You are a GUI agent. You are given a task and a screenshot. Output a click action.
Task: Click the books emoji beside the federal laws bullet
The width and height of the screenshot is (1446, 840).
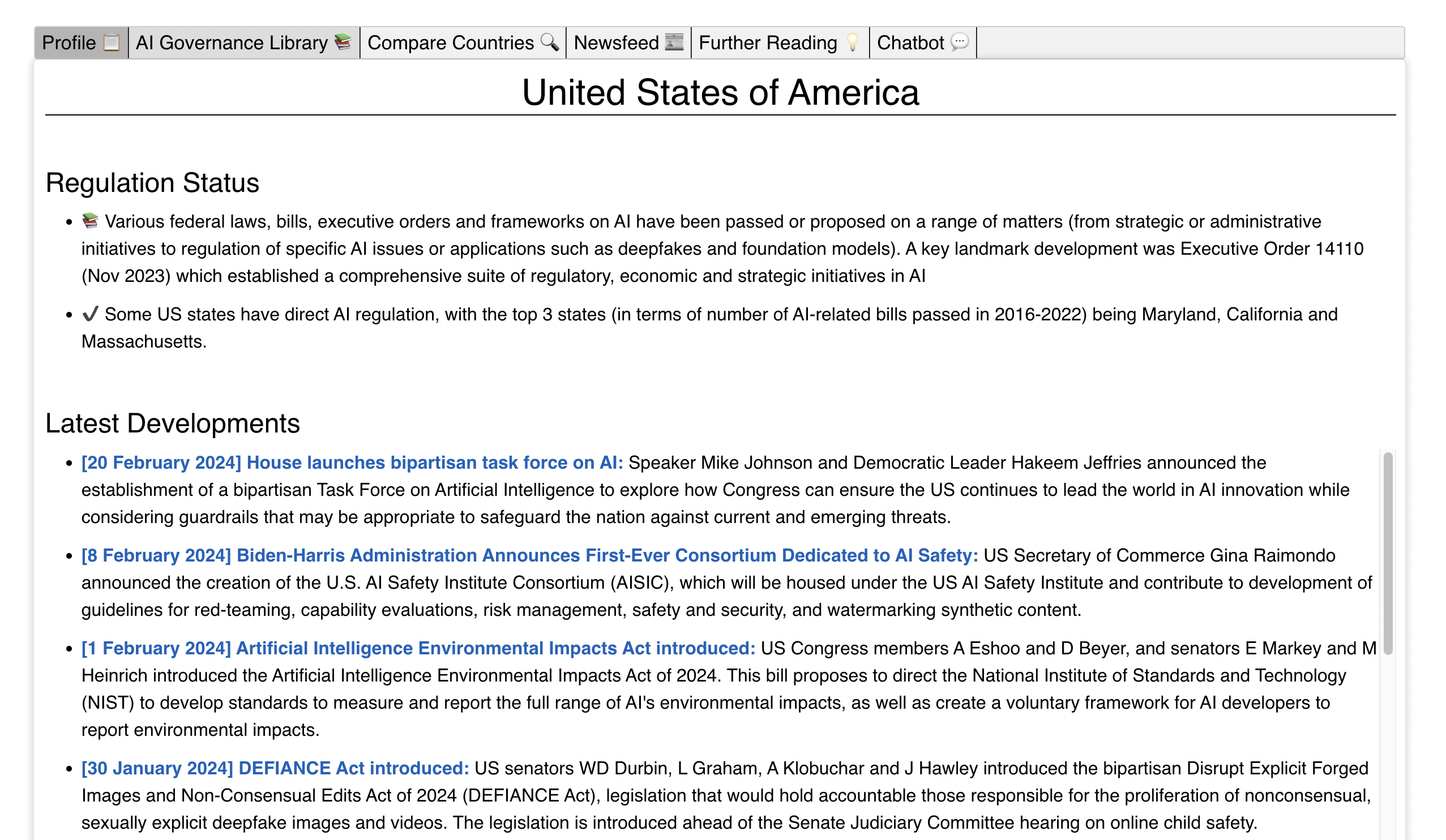[x=91, y=220]
